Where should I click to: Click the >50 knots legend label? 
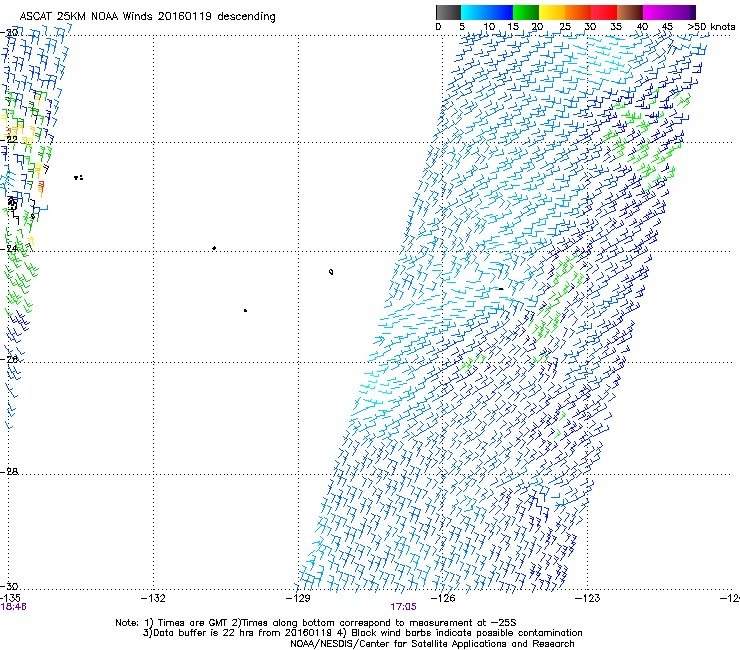(711, 27)
